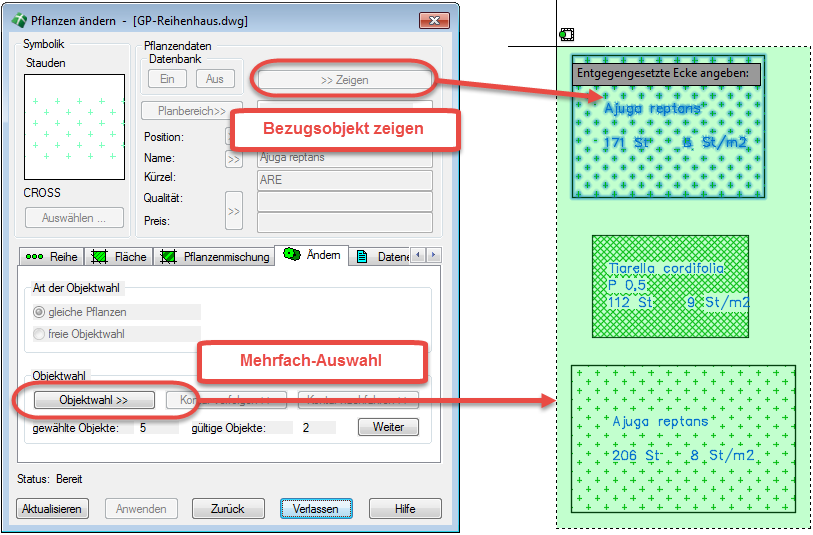
Task: Open the Reihe tab with dots icon
Action: (x=51, y=257)
